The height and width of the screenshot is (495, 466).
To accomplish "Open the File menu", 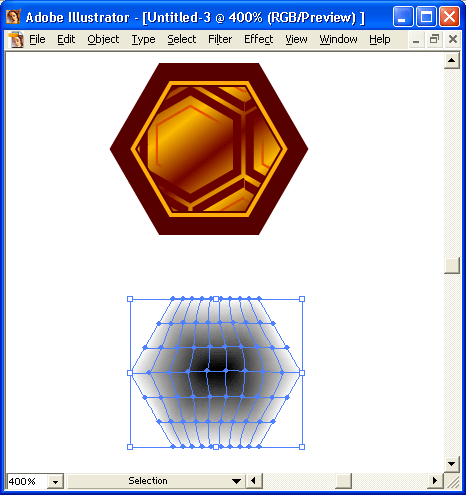I will point(37,39).
